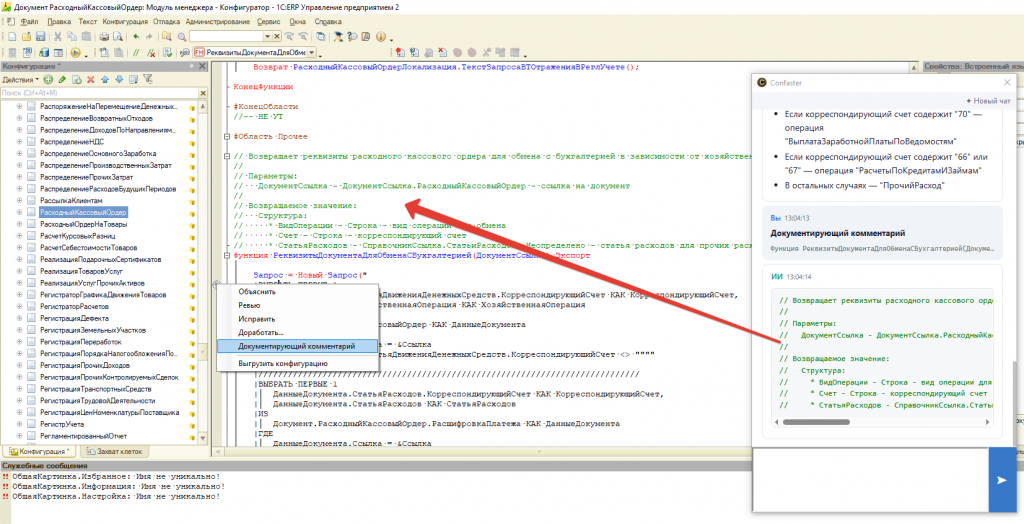Screen dimensions: 1024x524
Task: Collapse the Прочее code region
Action: 226,136
